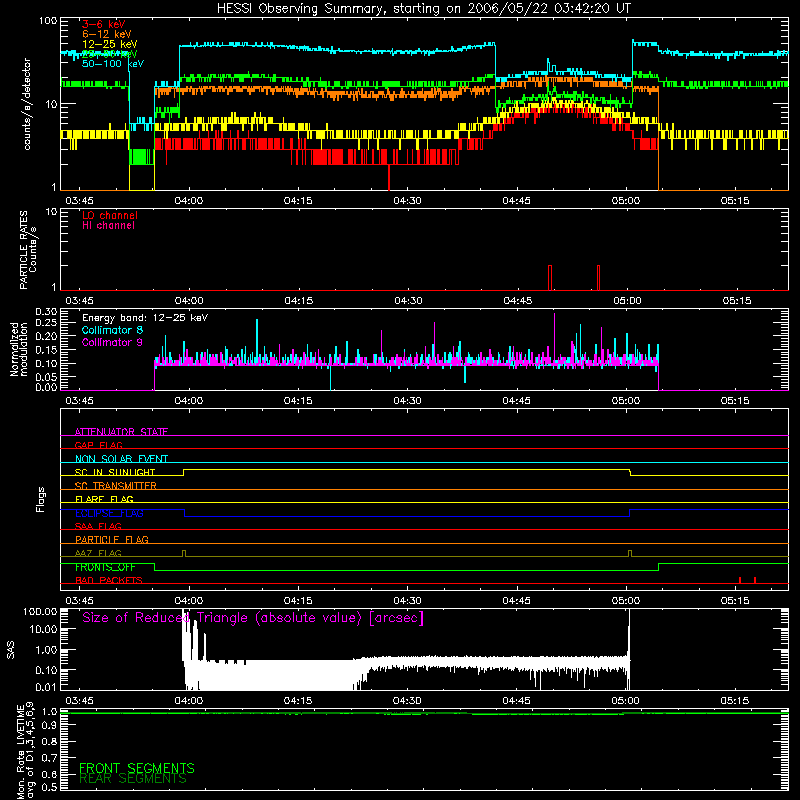
Task: Click the 0.30 y-axis value of the modulation panel
Action: [x=46, y=311]
